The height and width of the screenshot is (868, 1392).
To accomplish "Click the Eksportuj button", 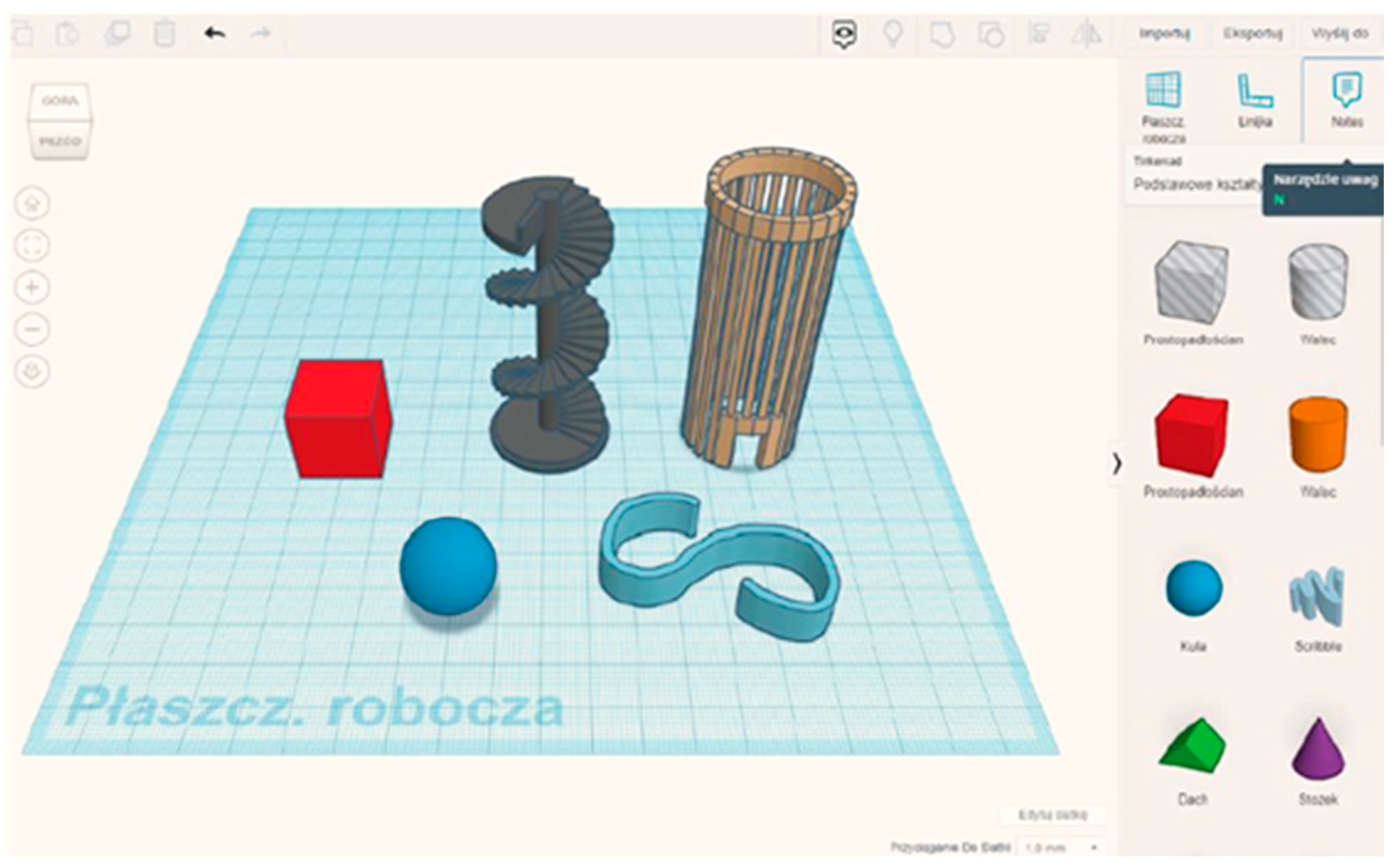I will pyautogui.click(x=1252, y=33).
